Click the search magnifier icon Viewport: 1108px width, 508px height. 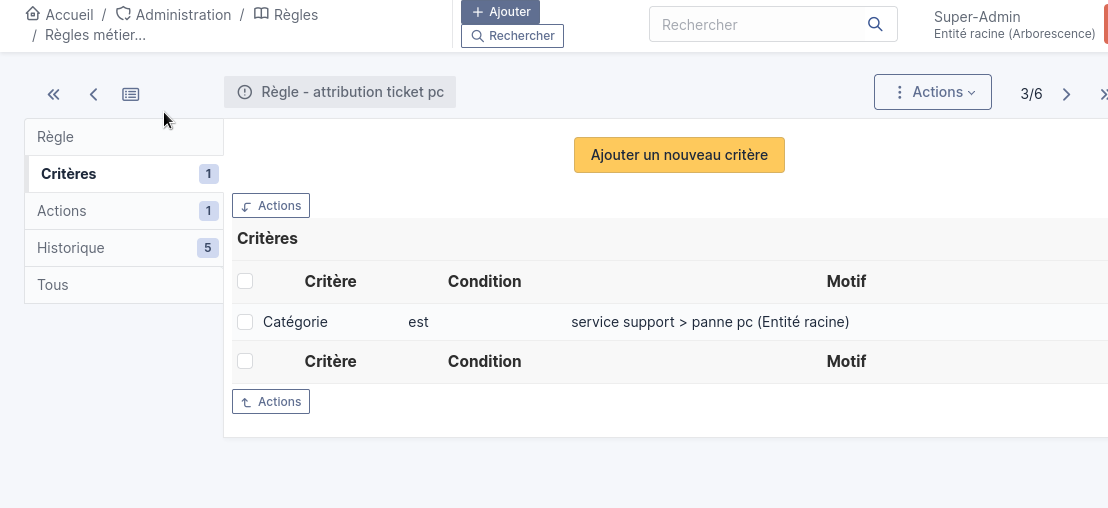point(875,24)
